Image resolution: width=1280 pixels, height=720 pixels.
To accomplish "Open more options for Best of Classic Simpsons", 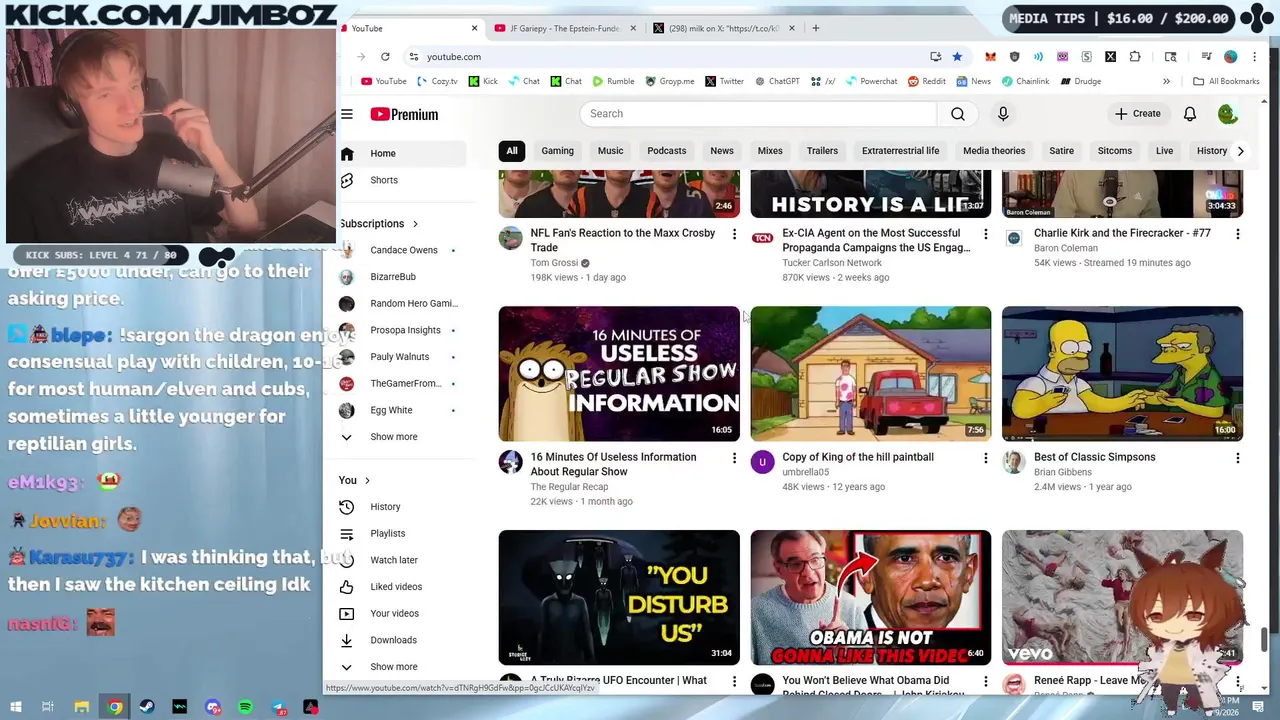I will 1238,458.
